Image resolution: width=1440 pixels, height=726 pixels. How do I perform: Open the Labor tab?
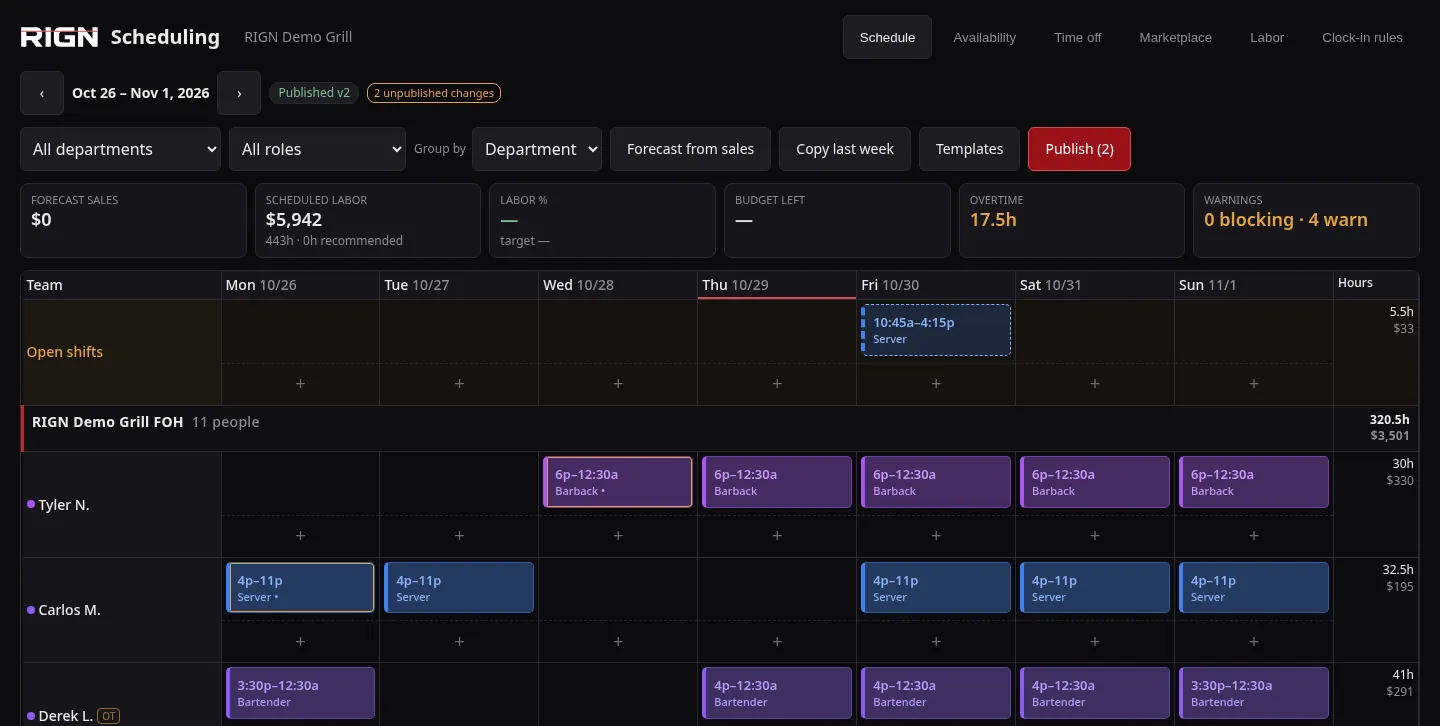point(1267,37)
